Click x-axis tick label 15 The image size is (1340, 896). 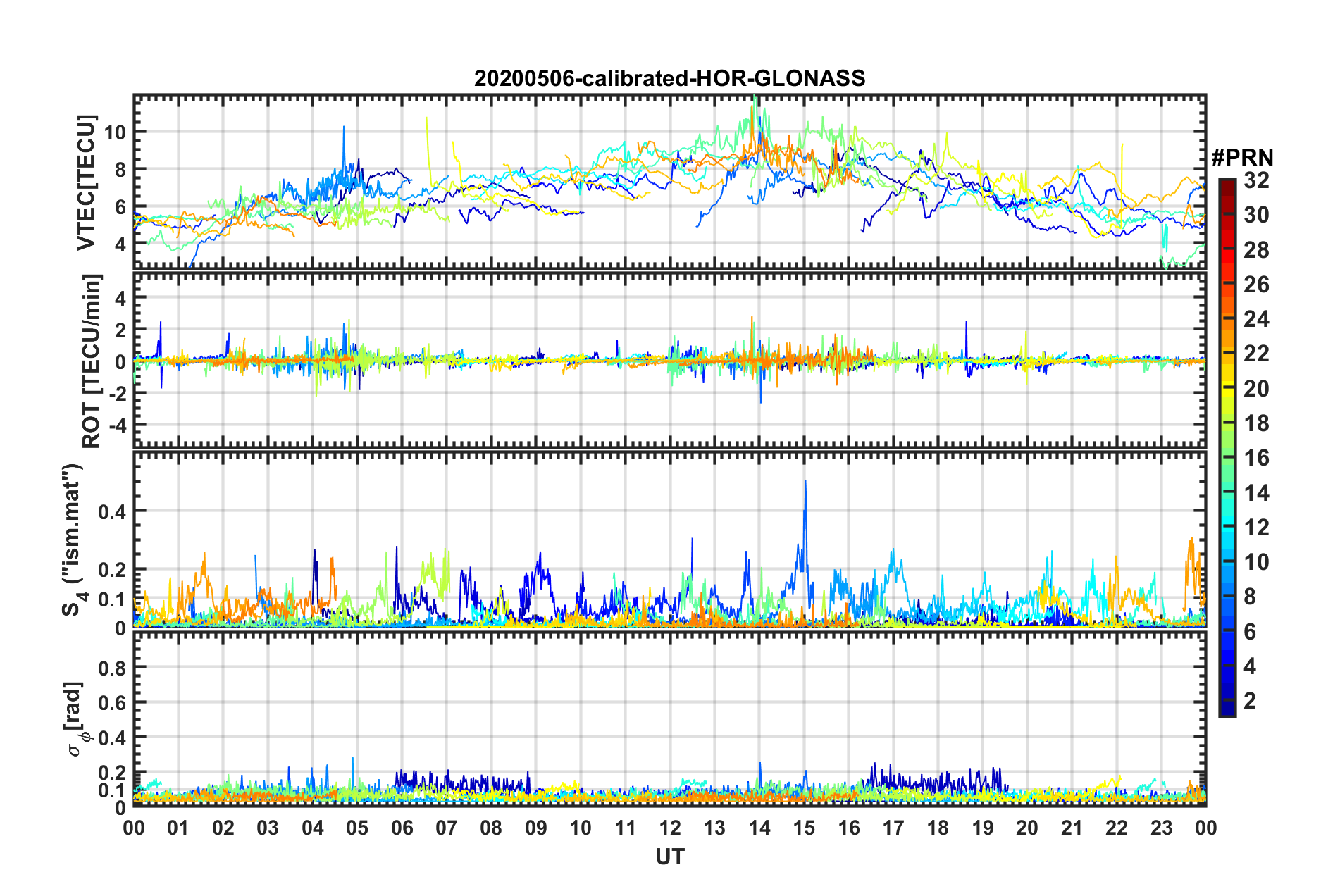click(x=804, y=828)
